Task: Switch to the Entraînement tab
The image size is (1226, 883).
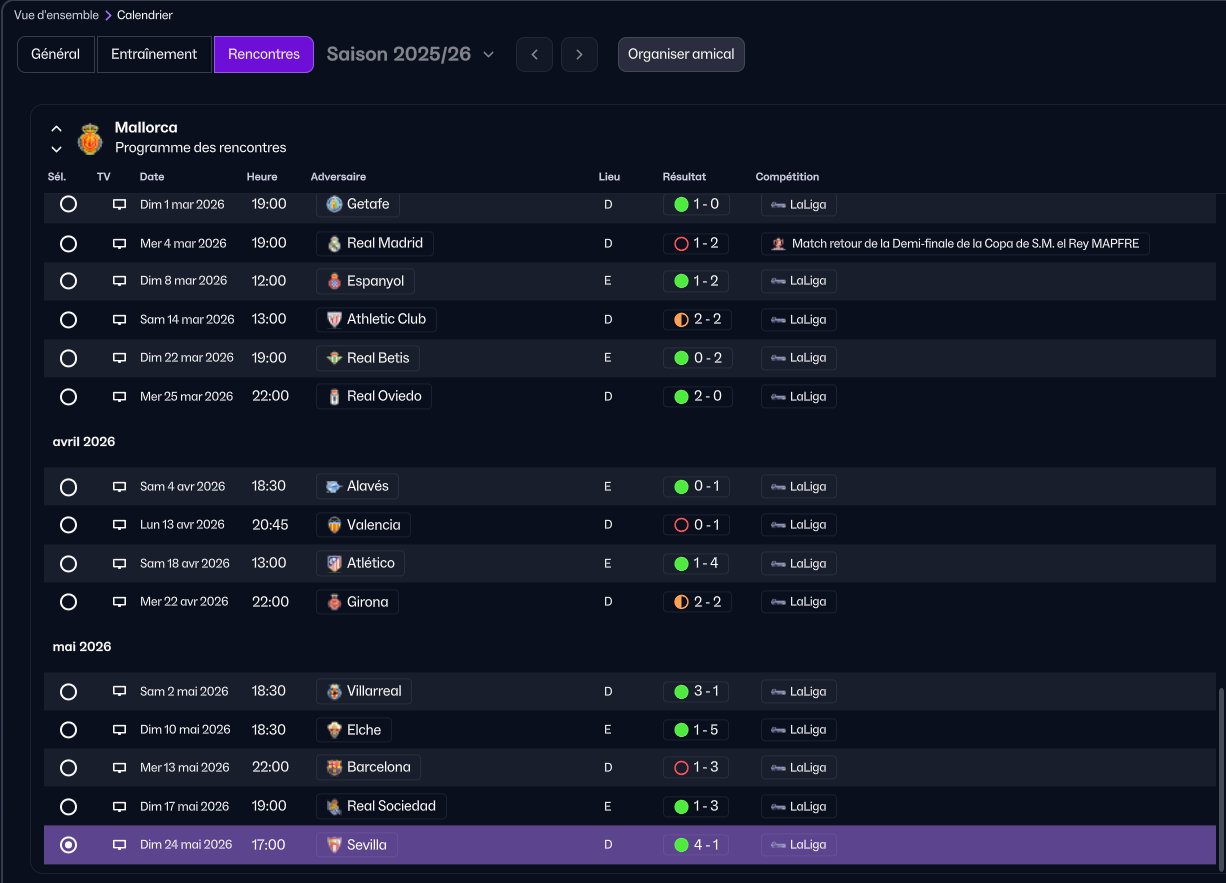Action: (154, 54)
